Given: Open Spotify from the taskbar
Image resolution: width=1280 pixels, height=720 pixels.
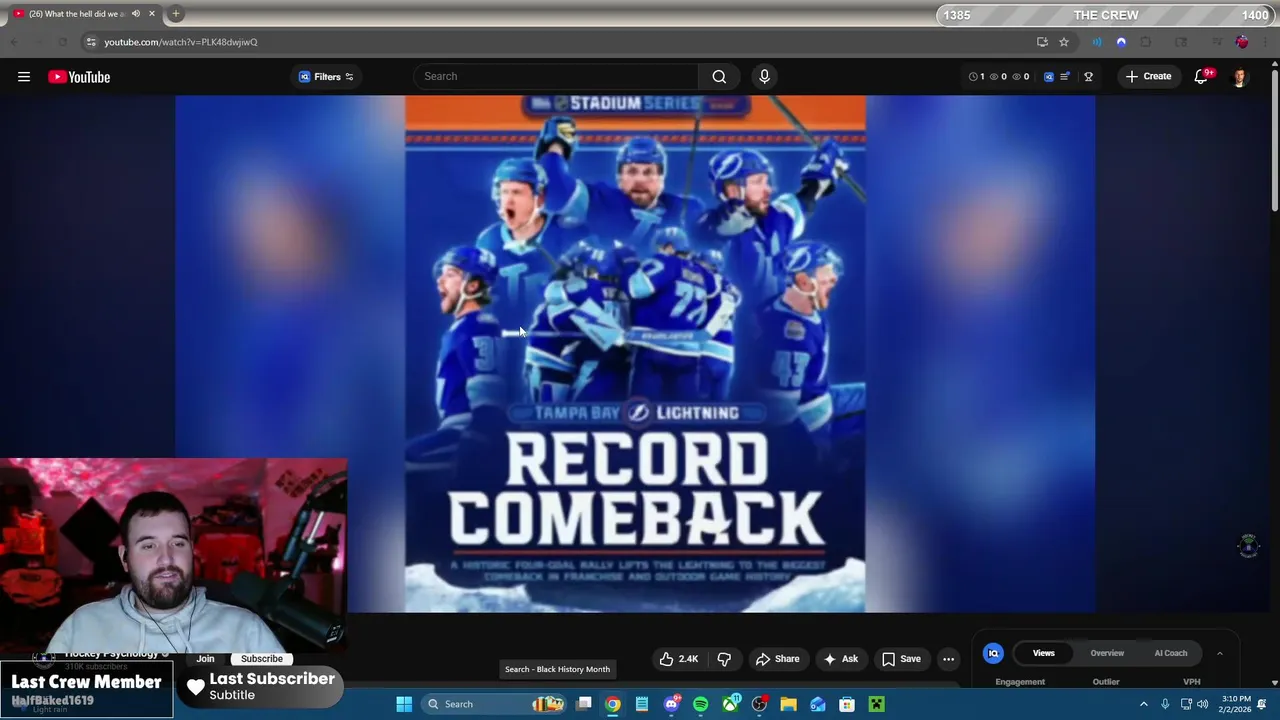Looking at the screenshot, I should pos(701,704).
